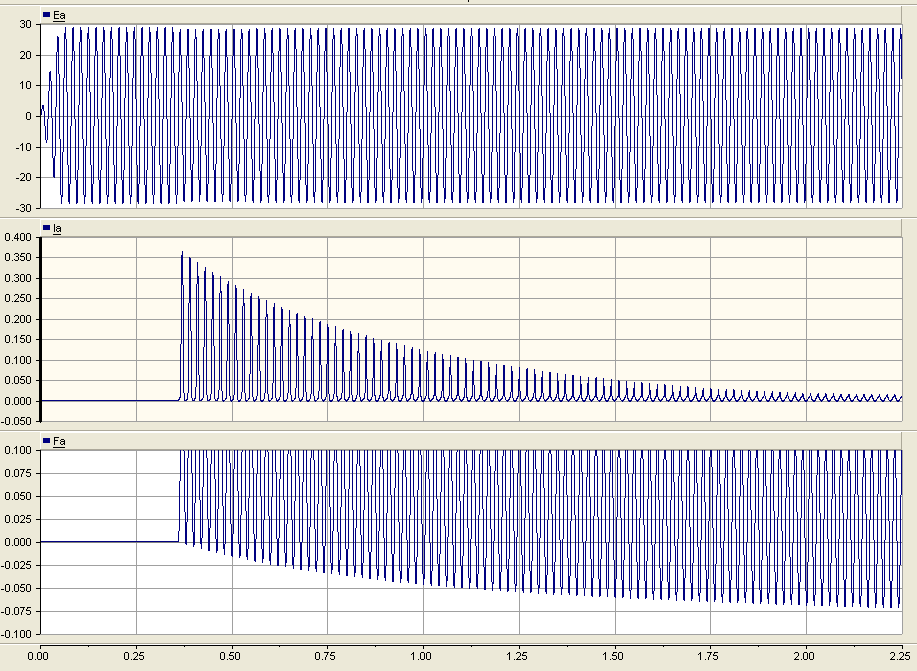
Task: Click the -0.075 tick on Fa axis
Action: pos(16,612)
